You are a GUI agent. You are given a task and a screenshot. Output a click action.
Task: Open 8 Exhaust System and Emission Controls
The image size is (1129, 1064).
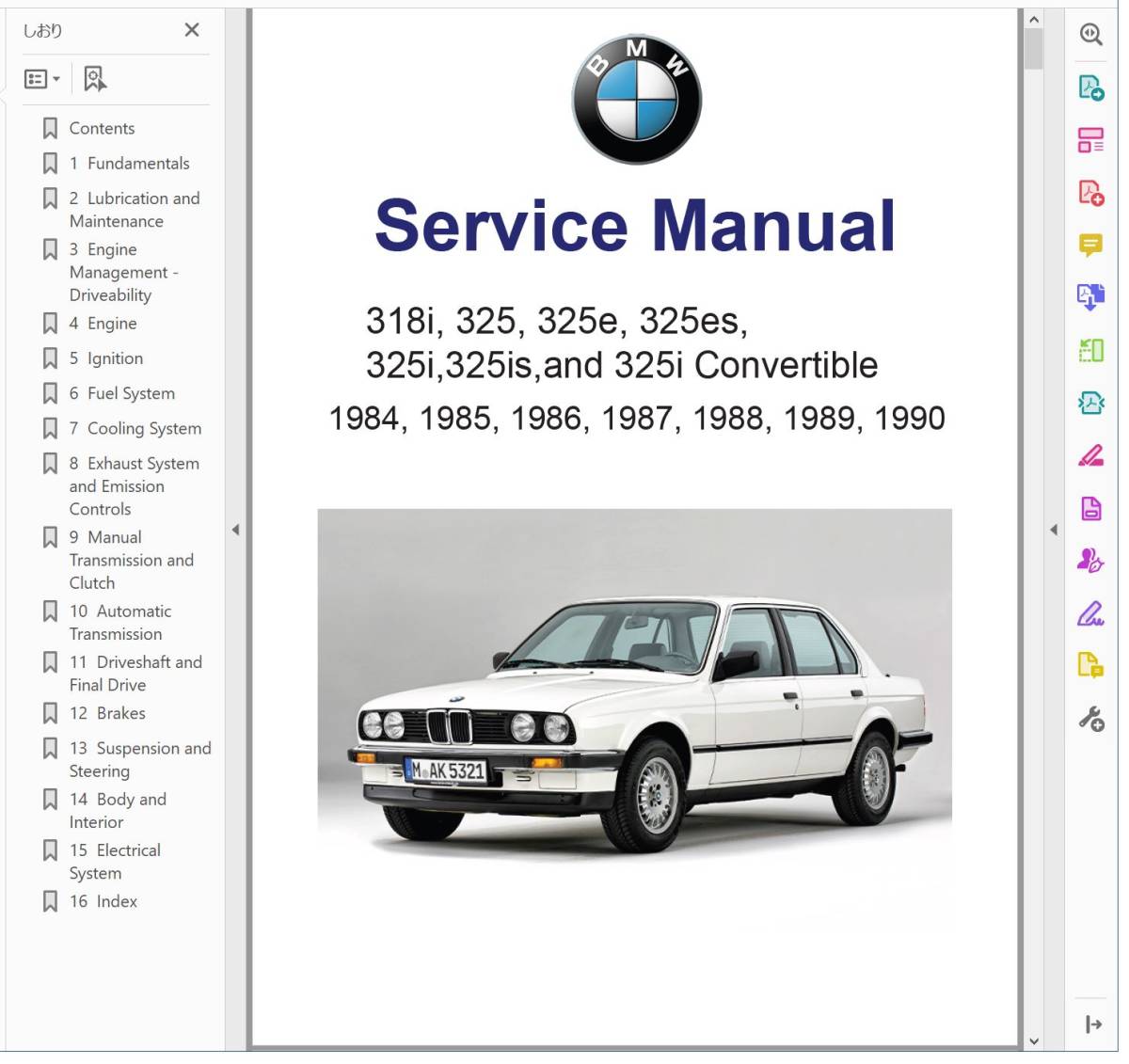135,486
